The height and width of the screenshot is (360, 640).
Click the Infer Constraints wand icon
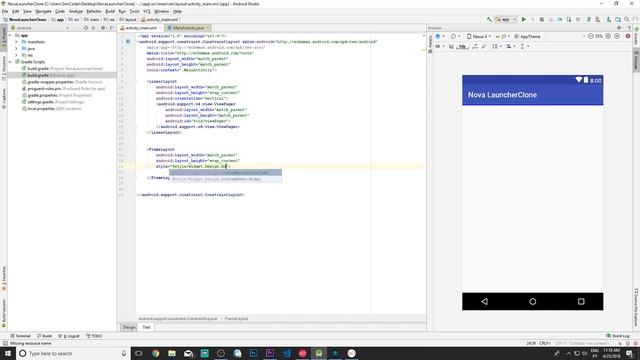(x=484, y=47)
